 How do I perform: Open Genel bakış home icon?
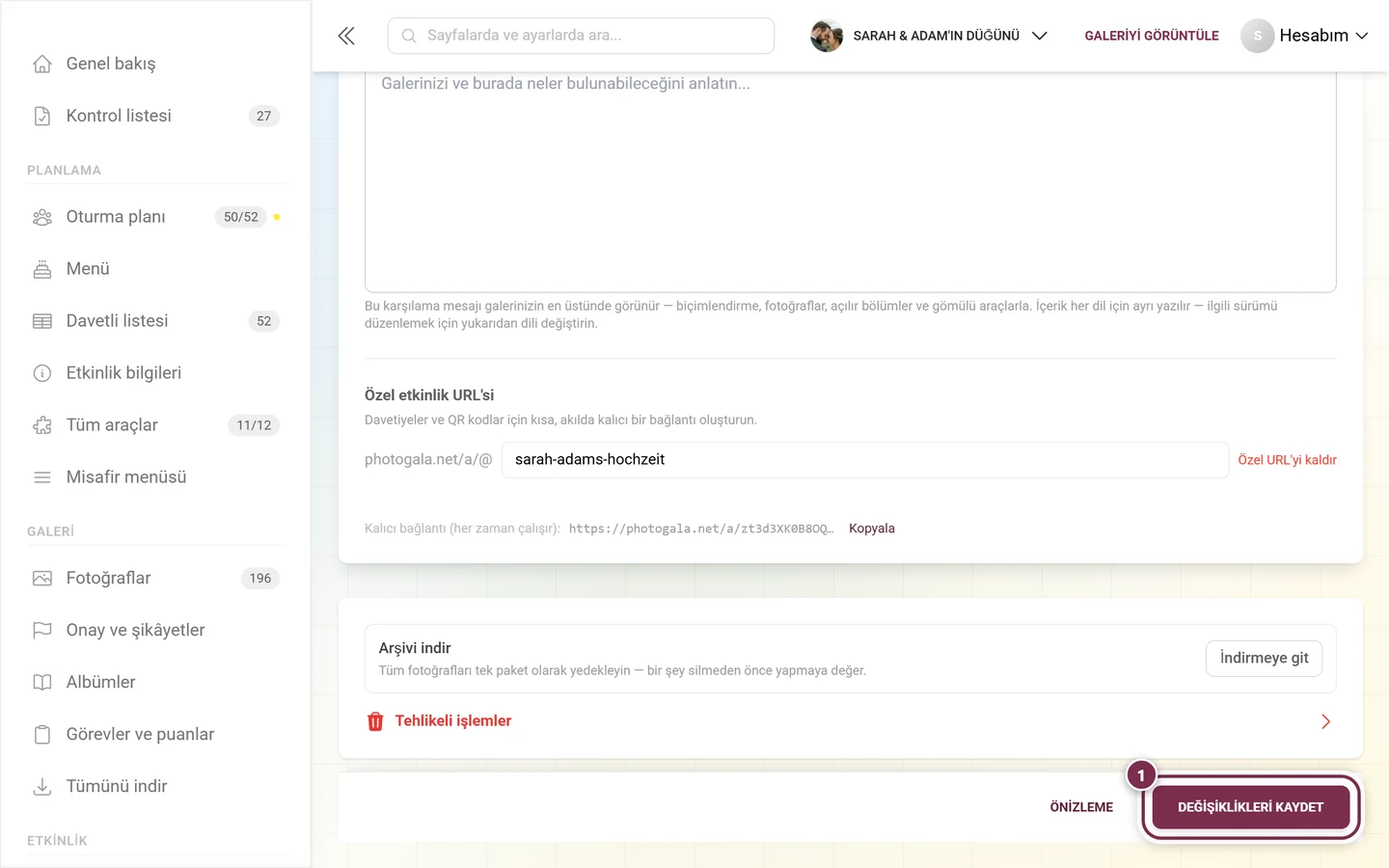pyautogui.click(x=42, y=64)
